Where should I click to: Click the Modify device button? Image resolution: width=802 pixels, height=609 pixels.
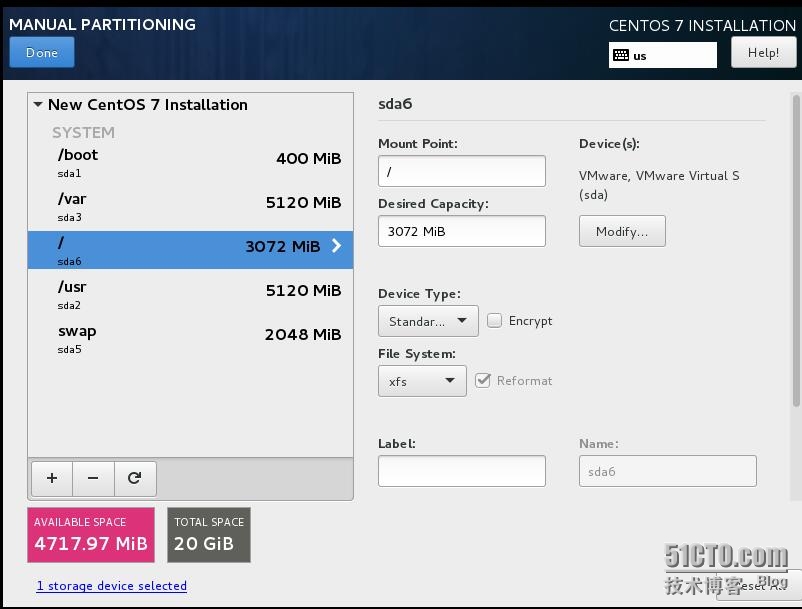pos(622,231)
